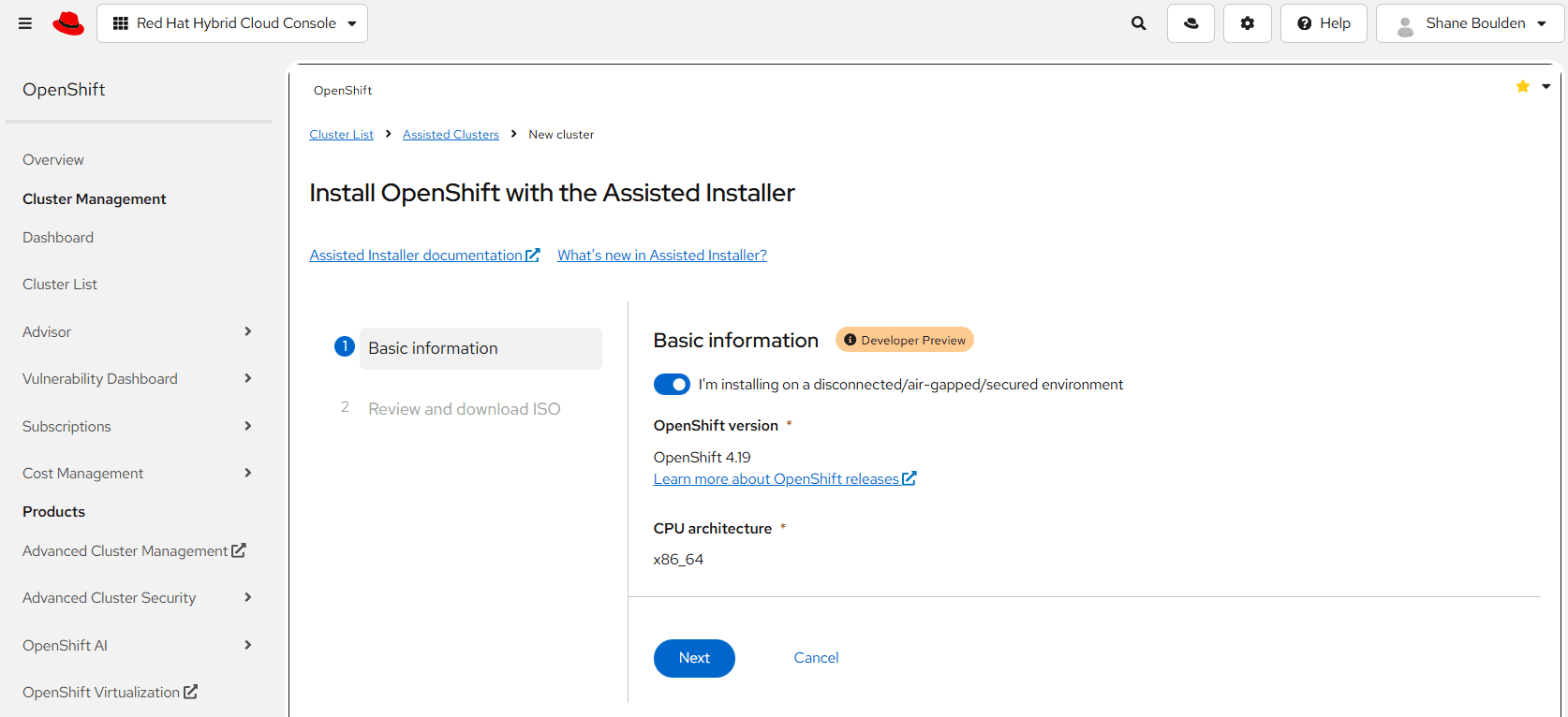The height and width of the screenshot is (717, 1568).
Task: Expand the Subscriptions sidebar section
Action: pyautogui.click(x=138, y=426)
